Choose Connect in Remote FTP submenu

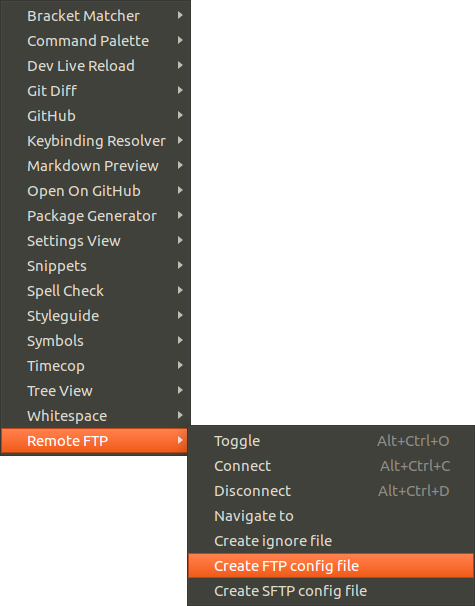[331, 466]
